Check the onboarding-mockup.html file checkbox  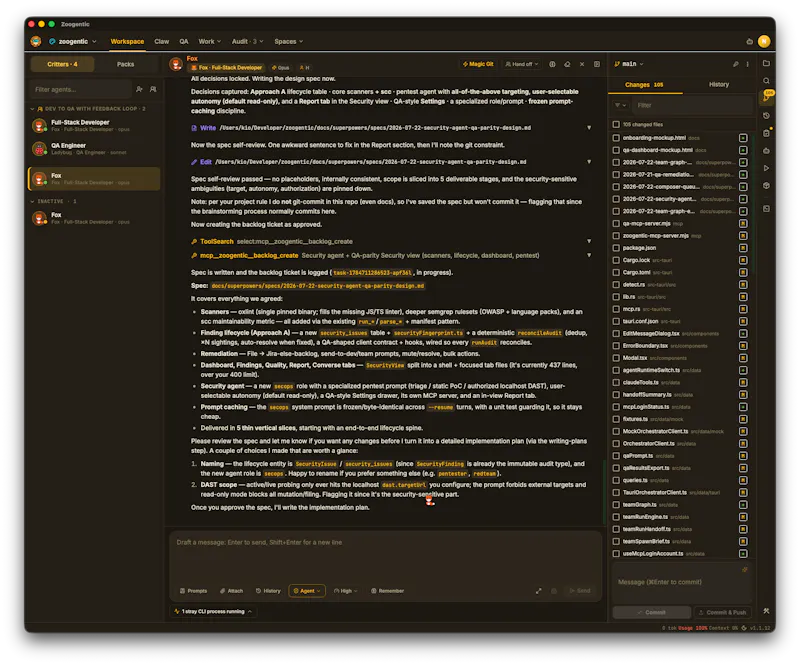[616, 138]
